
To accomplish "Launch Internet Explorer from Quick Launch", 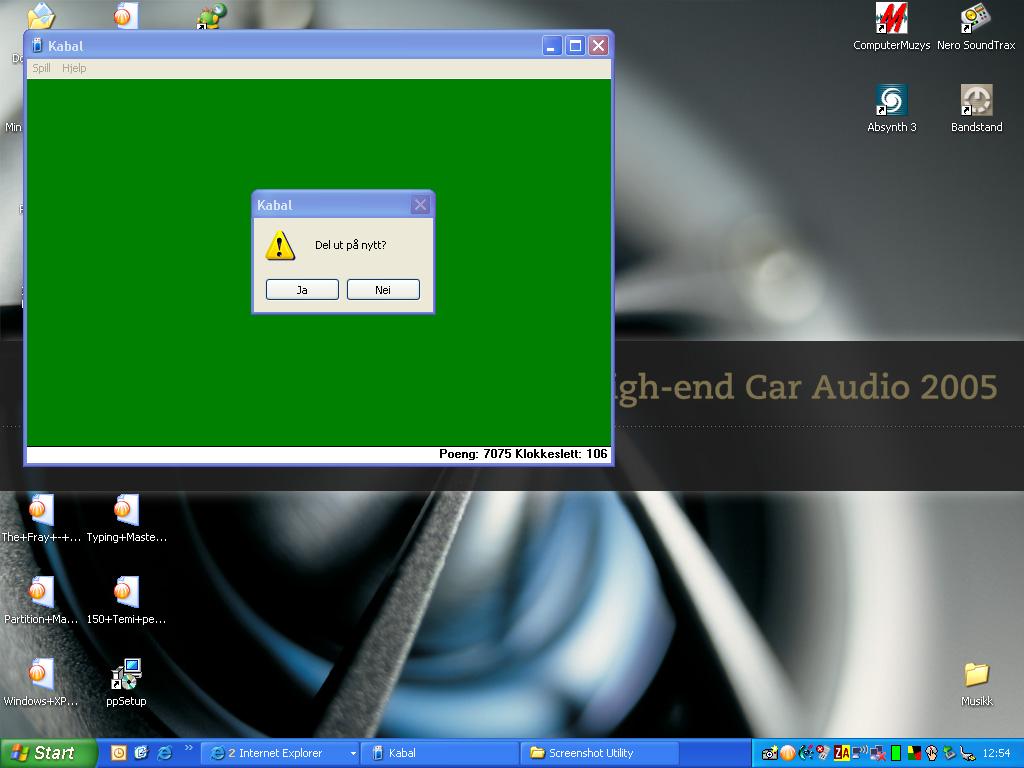I will (164, 753).
